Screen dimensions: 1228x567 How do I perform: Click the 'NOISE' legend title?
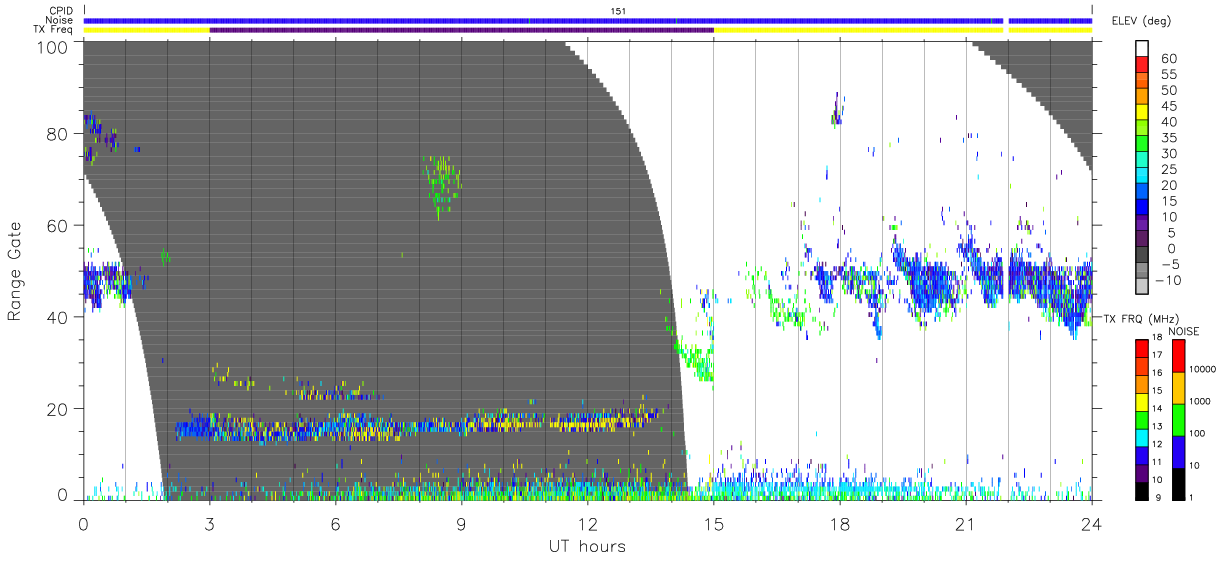(x=1186, y=330)
